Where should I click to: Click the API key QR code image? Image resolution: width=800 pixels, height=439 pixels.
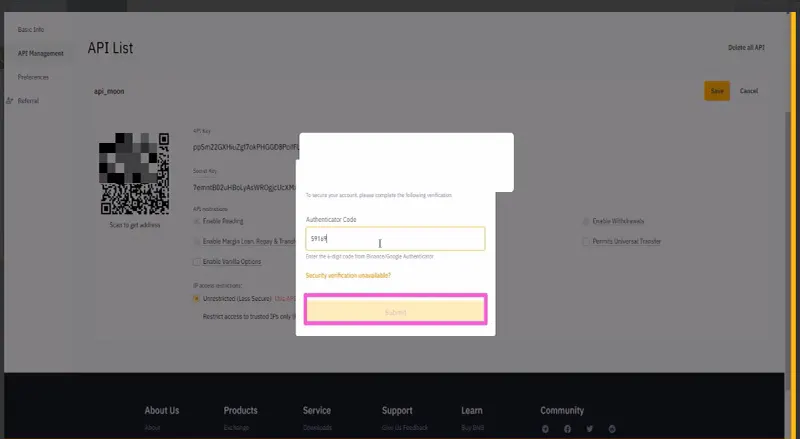(135, 174)
